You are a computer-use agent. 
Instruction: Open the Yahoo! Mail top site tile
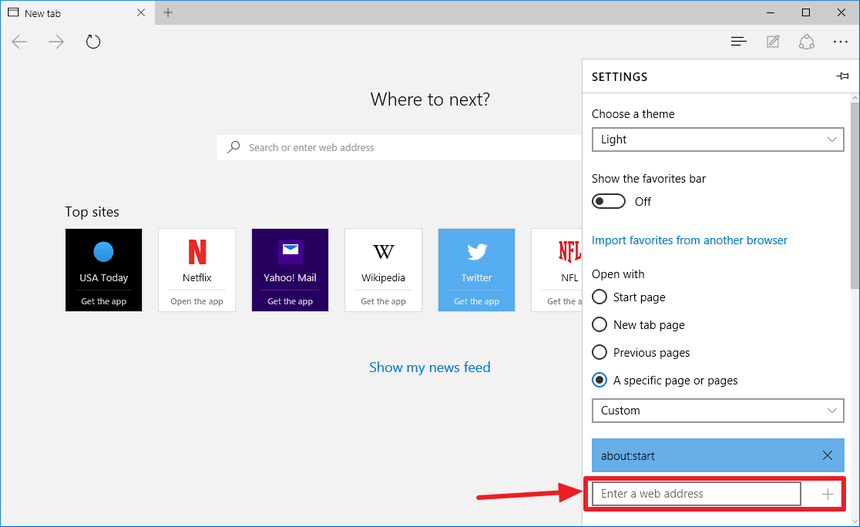290,270
